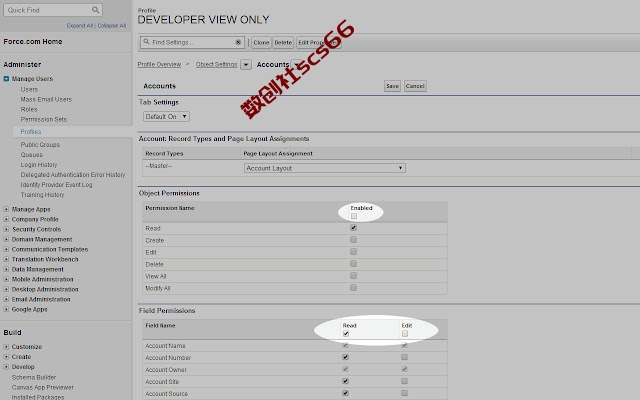Toggle the Enabled select-all checkbox
The image size is (640, 400).
(x=354, y=216)
